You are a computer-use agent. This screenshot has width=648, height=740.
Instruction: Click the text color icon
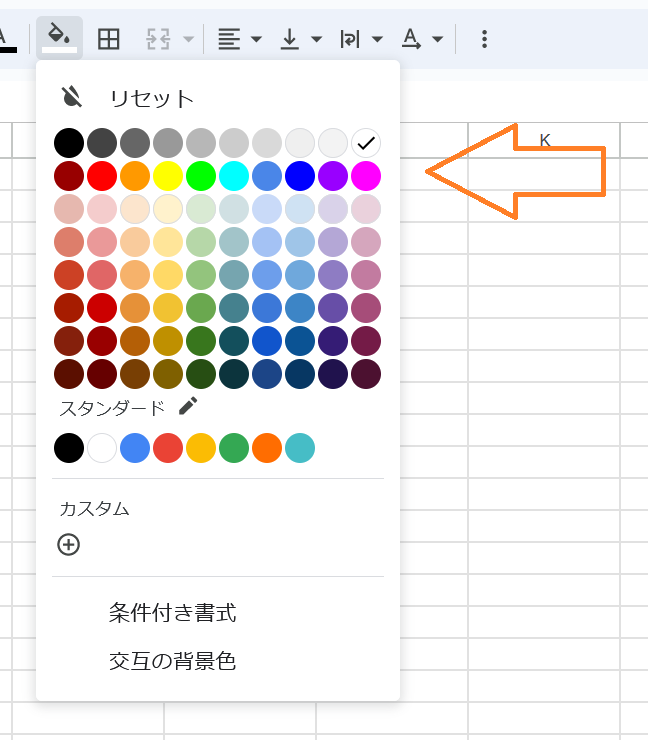click(6, 39)
